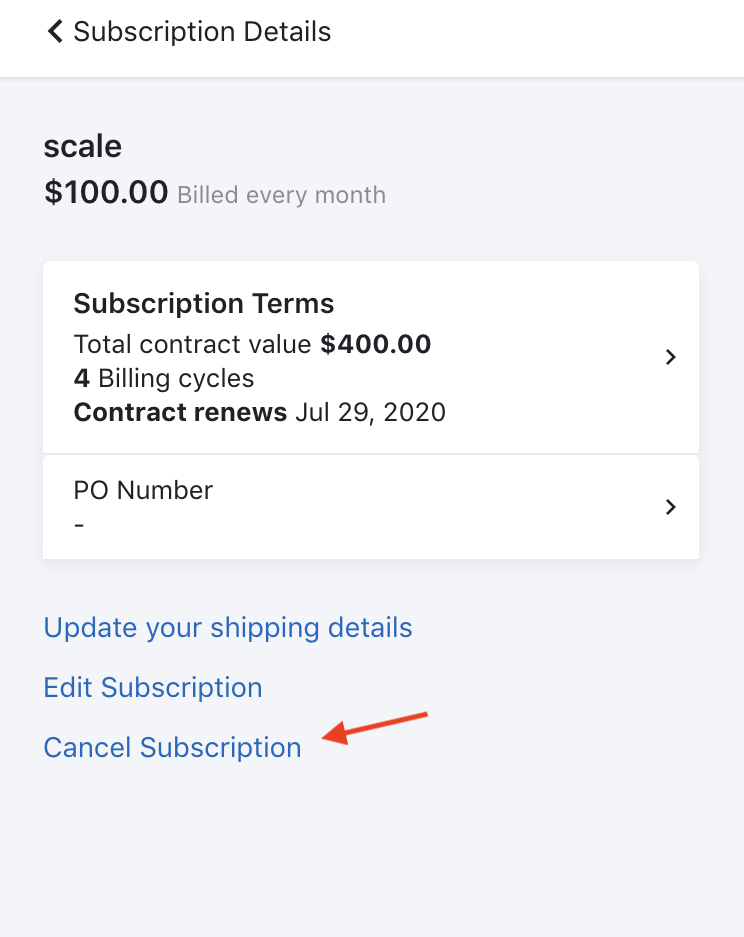Click the back chevron icon in header
Image resolution: width=744 pixels, height=937 pixels.
55,32
